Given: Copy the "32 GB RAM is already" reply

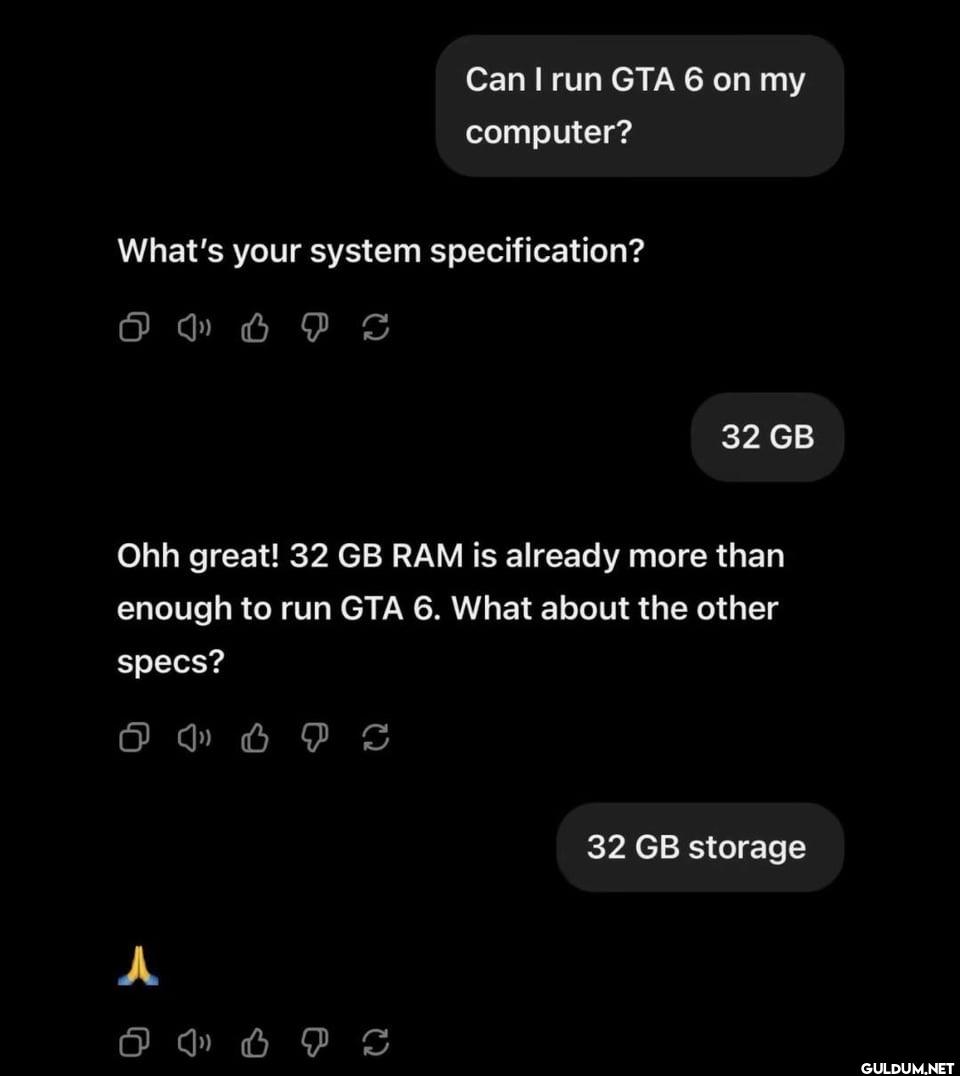Looking at the screenshot, I should tap(134, 738).
